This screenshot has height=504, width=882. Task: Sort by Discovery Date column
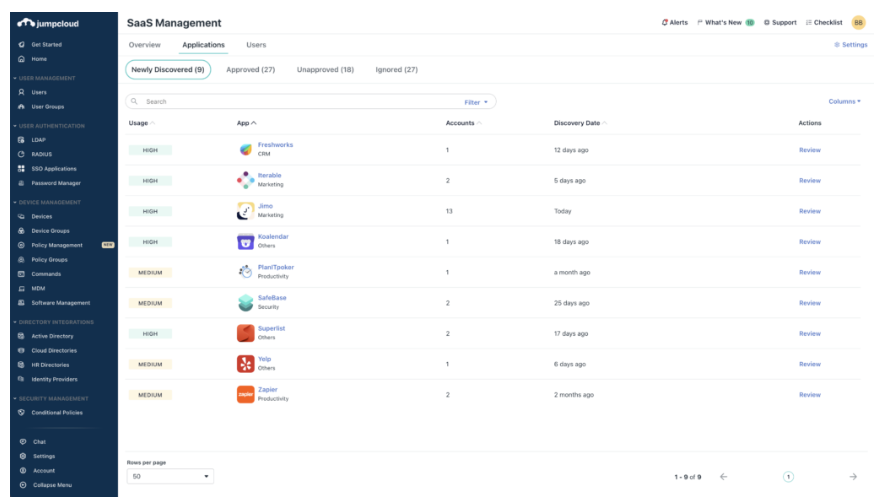click(x=577, y=123)
